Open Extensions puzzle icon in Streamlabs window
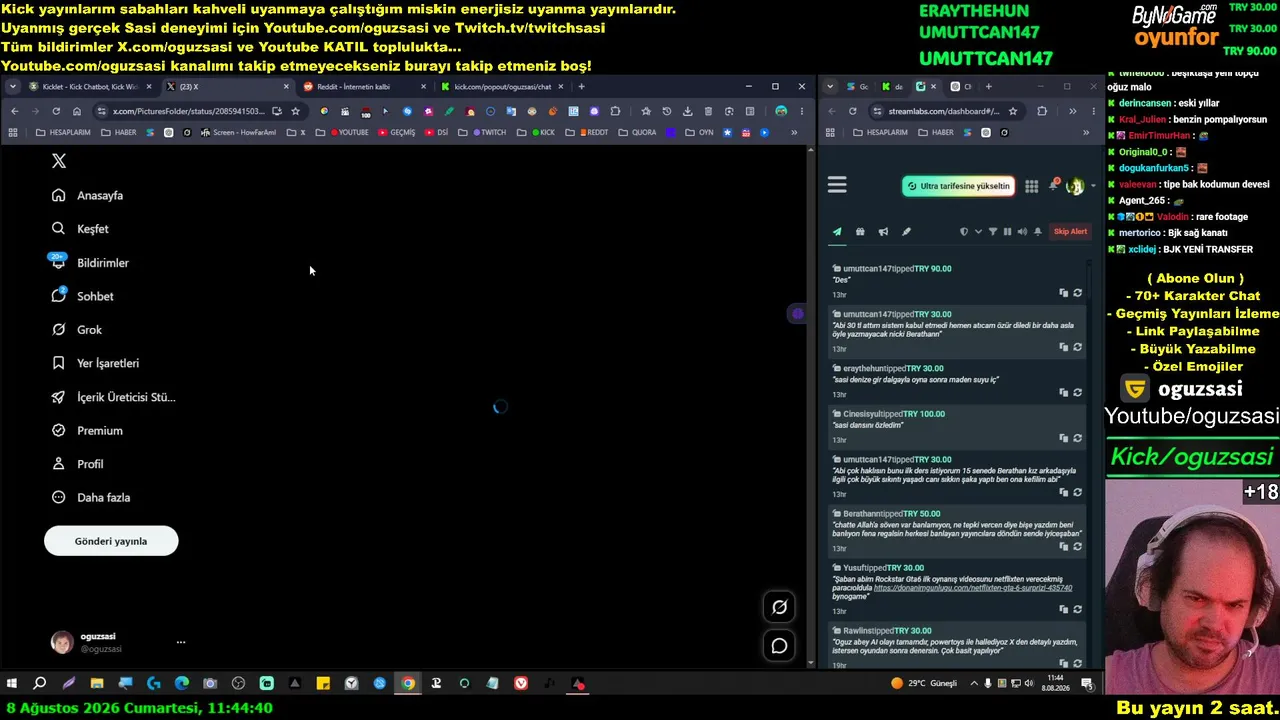Screen dimensions: 1280x720 (1042, 111)
